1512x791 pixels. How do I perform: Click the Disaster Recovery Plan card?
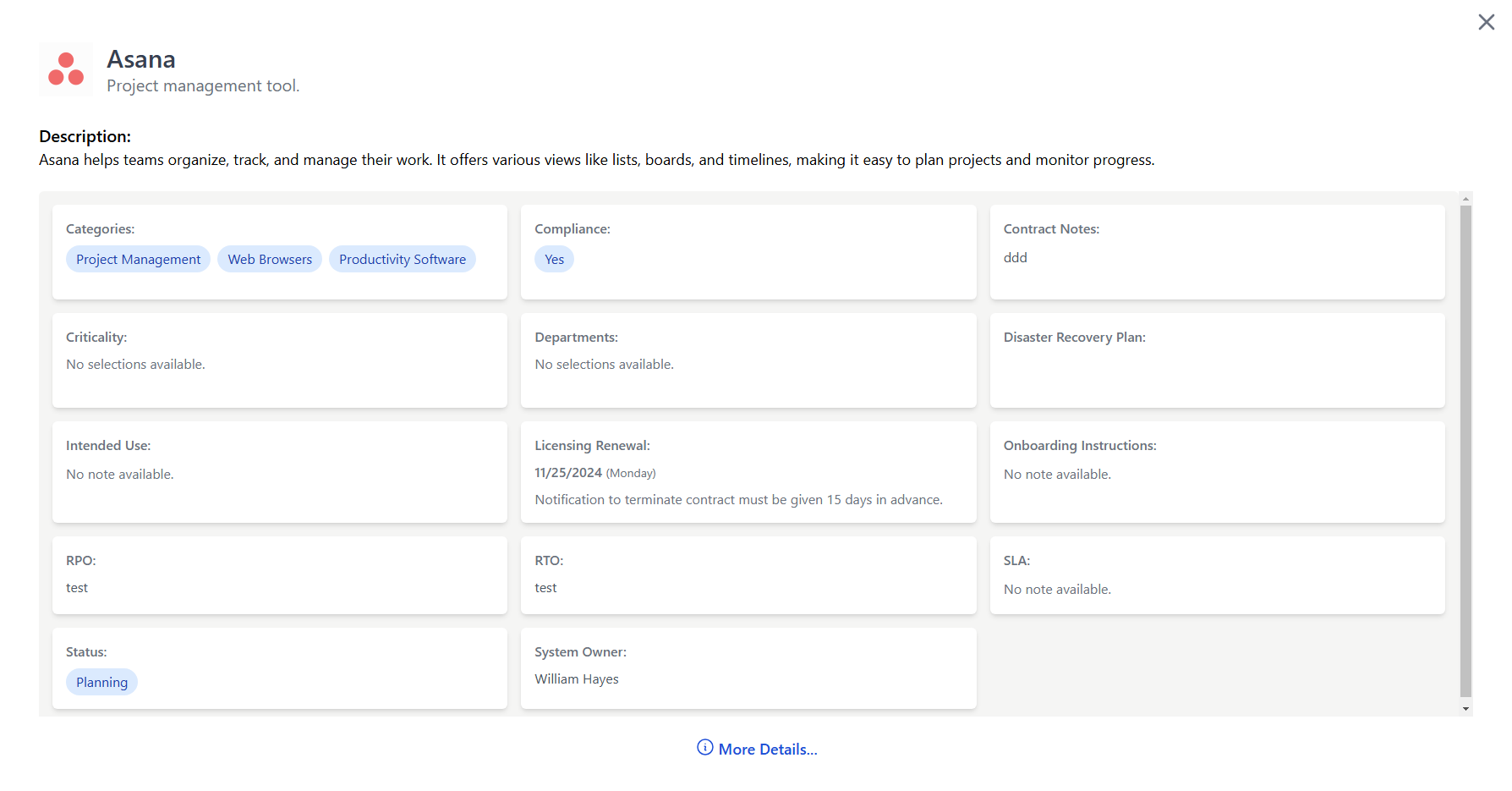click(1217, 360)
